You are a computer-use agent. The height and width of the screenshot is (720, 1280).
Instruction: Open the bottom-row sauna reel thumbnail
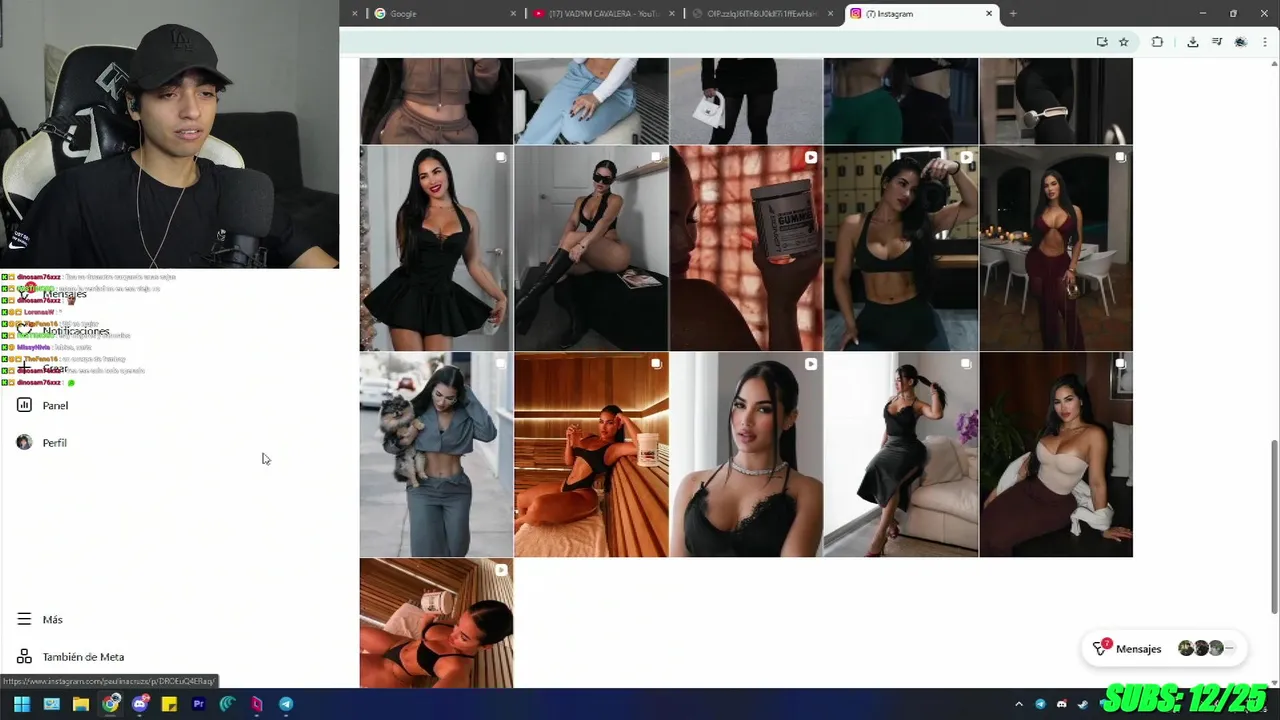436,623
